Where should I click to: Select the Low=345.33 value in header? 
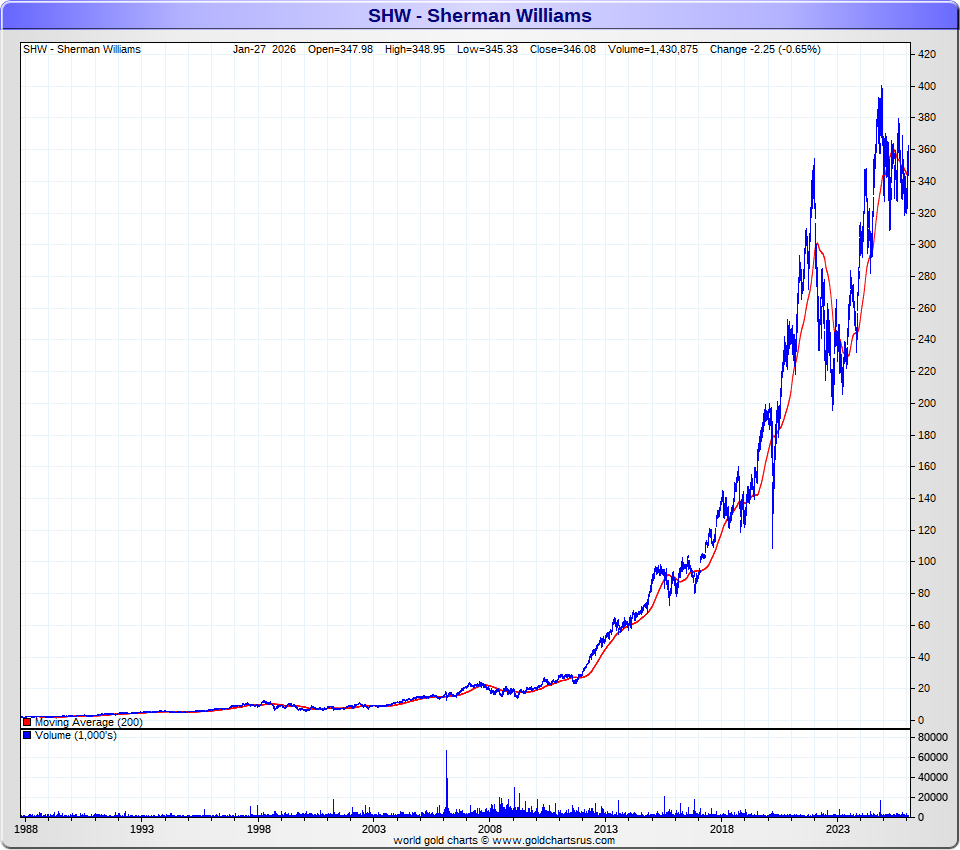pos(487,49)
